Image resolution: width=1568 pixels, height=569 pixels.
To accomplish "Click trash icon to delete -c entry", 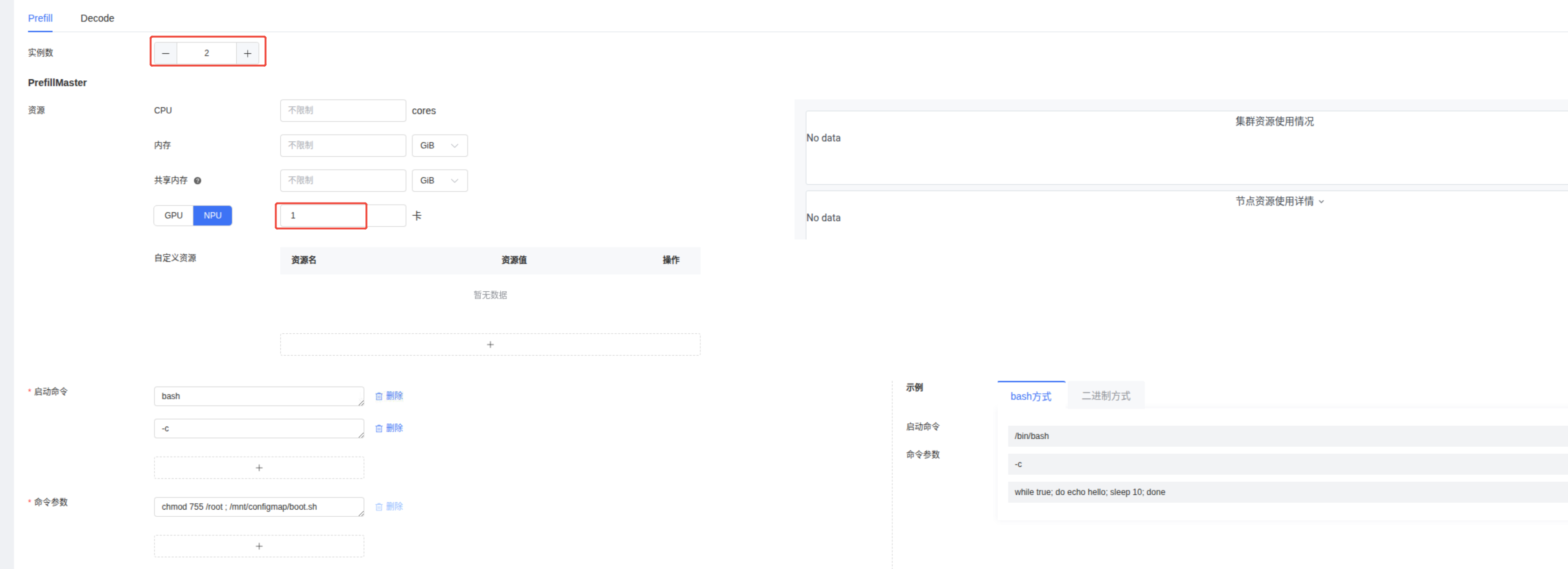I will 379,429.
